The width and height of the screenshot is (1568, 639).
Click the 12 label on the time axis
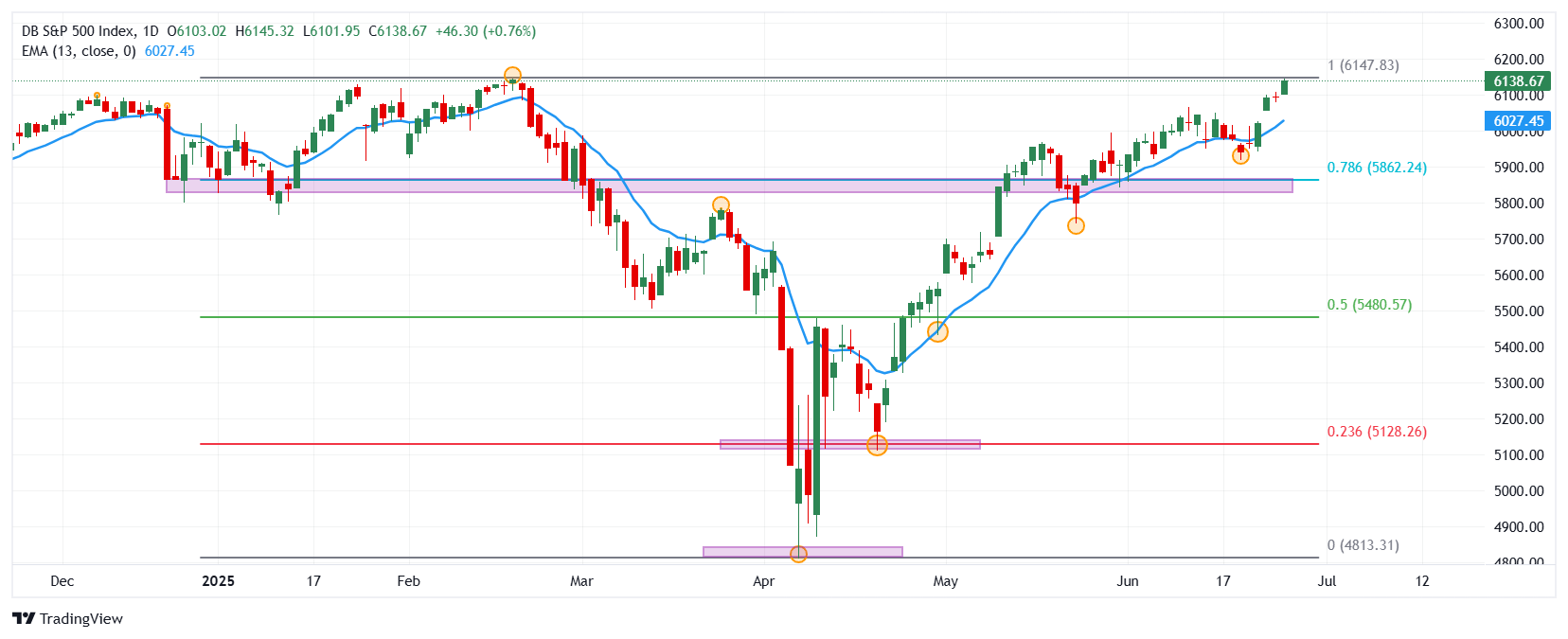[1422, 581]
